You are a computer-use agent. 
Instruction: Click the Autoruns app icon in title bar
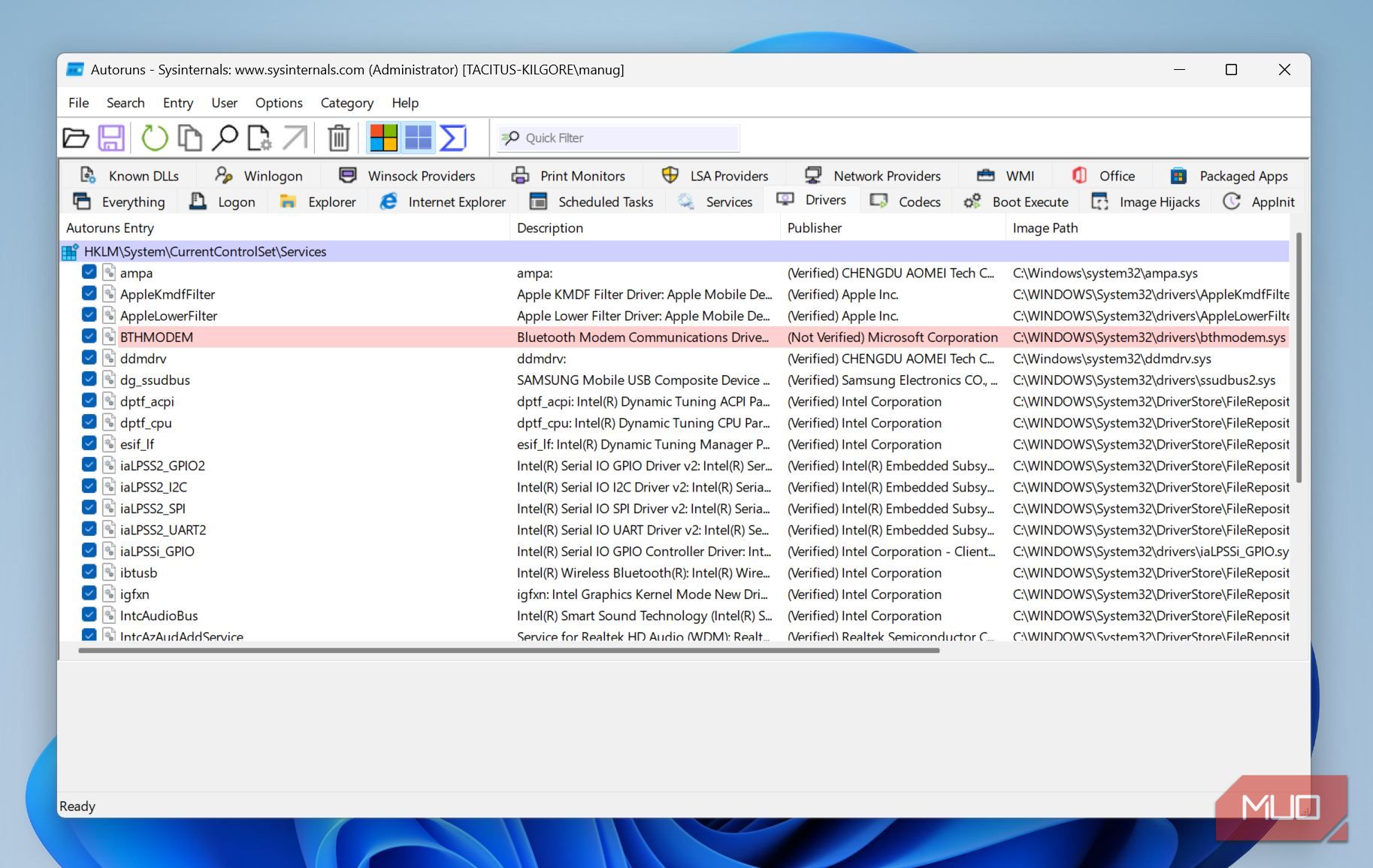point(75,70)
